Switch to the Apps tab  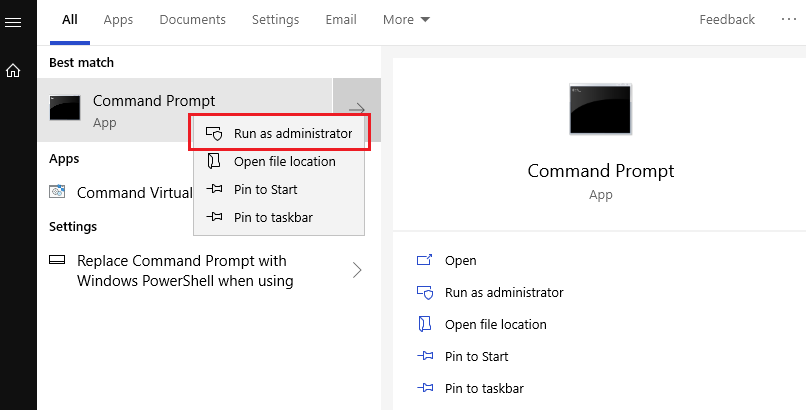coord(118,20)
